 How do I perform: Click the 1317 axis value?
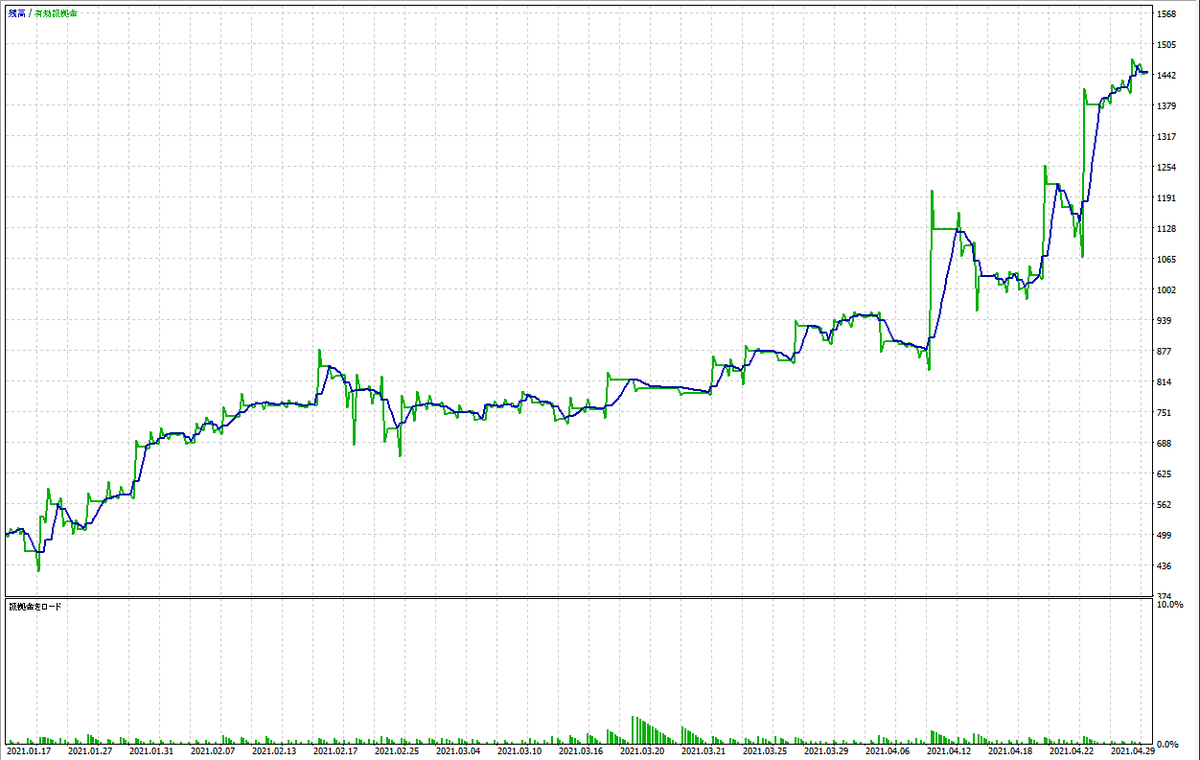[x=1167, y=137]
